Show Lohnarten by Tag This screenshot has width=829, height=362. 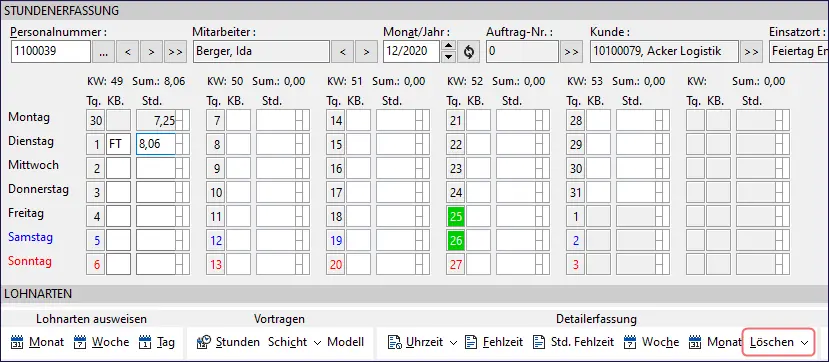point(156,342)
